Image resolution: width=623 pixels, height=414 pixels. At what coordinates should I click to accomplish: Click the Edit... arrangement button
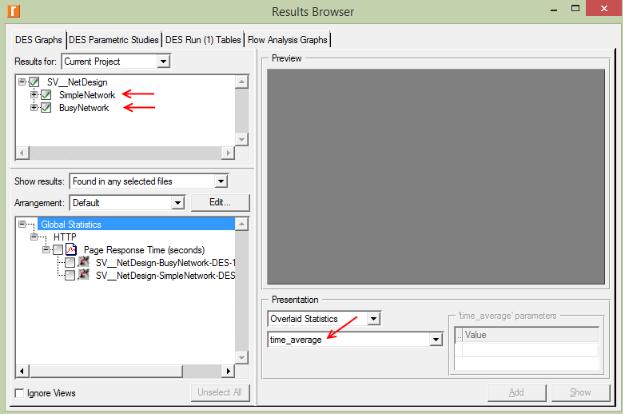[220, 202]
